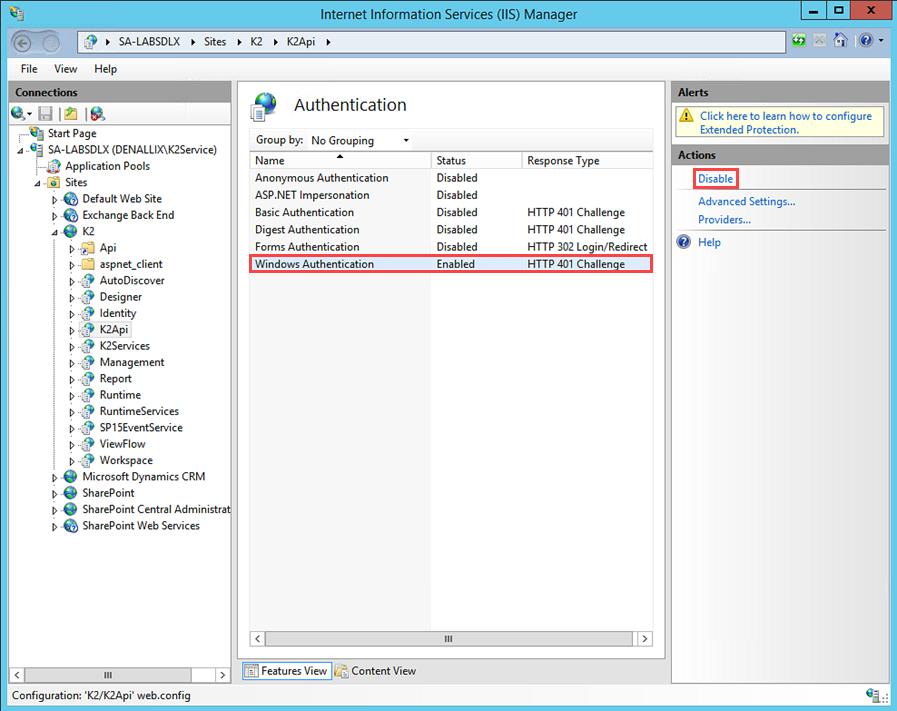Sort by the Name column header

point(340,161)
